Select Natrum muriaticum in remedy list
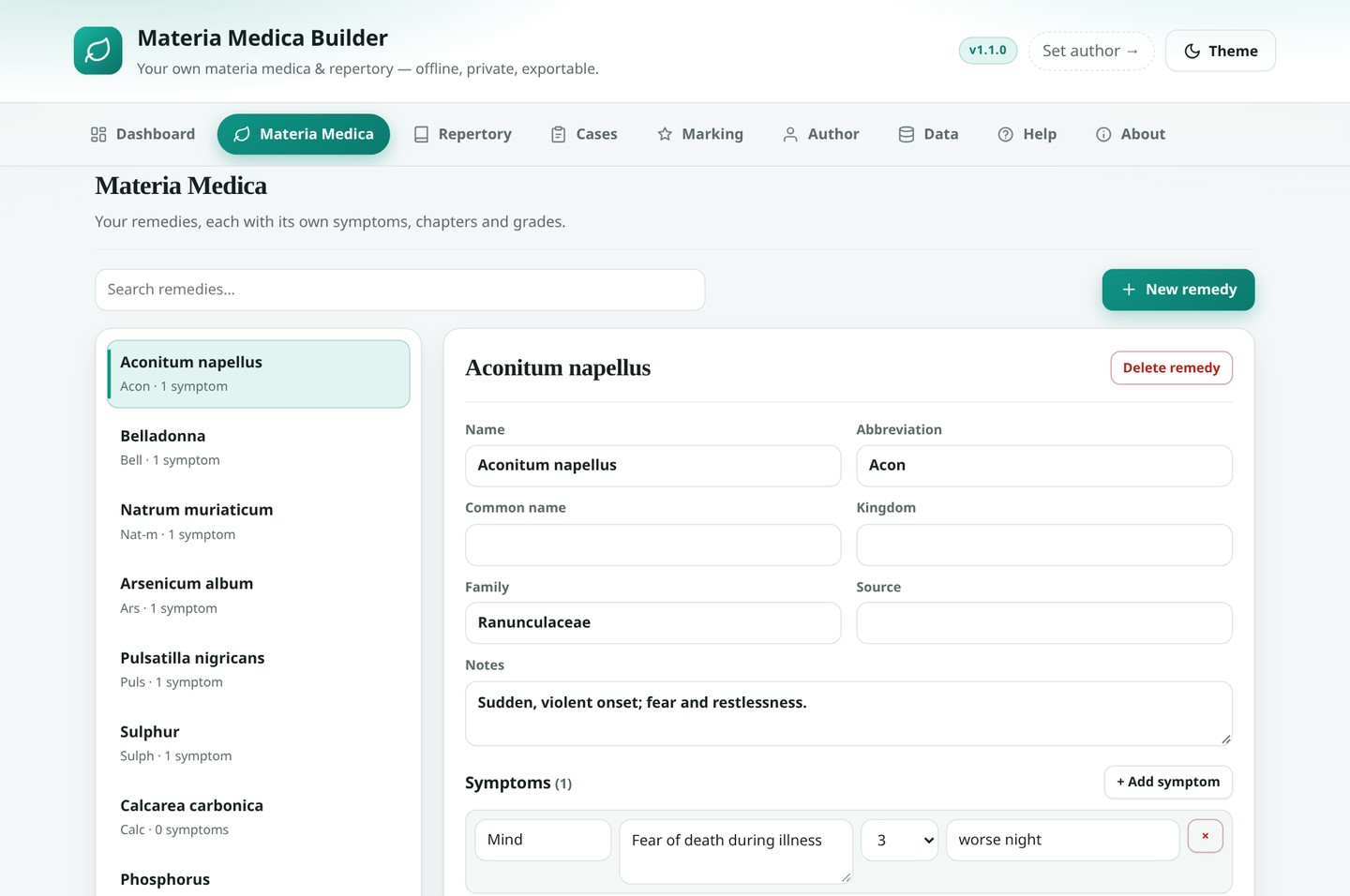Viewport: 1350px width, 896px height. pos(259,521)
